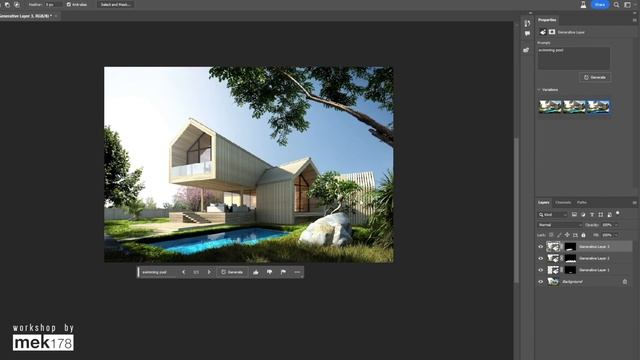Screen dimensions: 640x360
Task: Click the Lock all padlock icon
Action: tap(583, 235)
